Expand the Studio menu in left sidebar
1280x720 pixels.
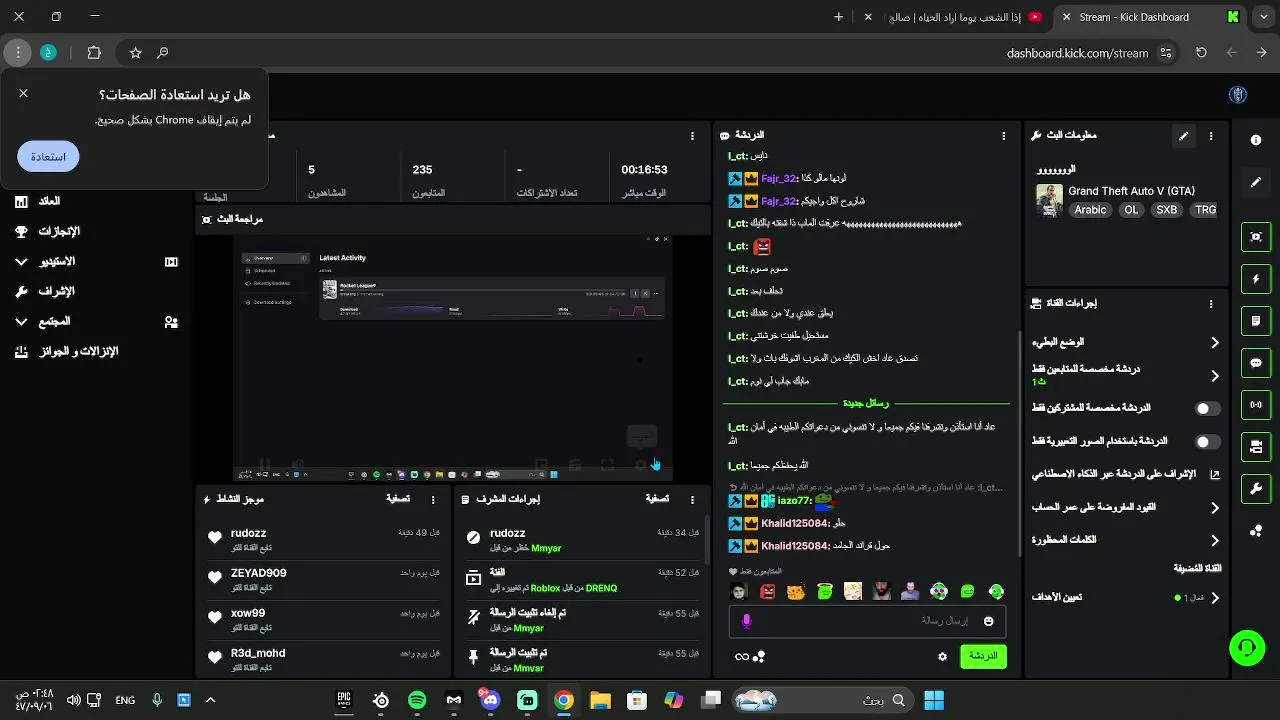tap(21, 262)
